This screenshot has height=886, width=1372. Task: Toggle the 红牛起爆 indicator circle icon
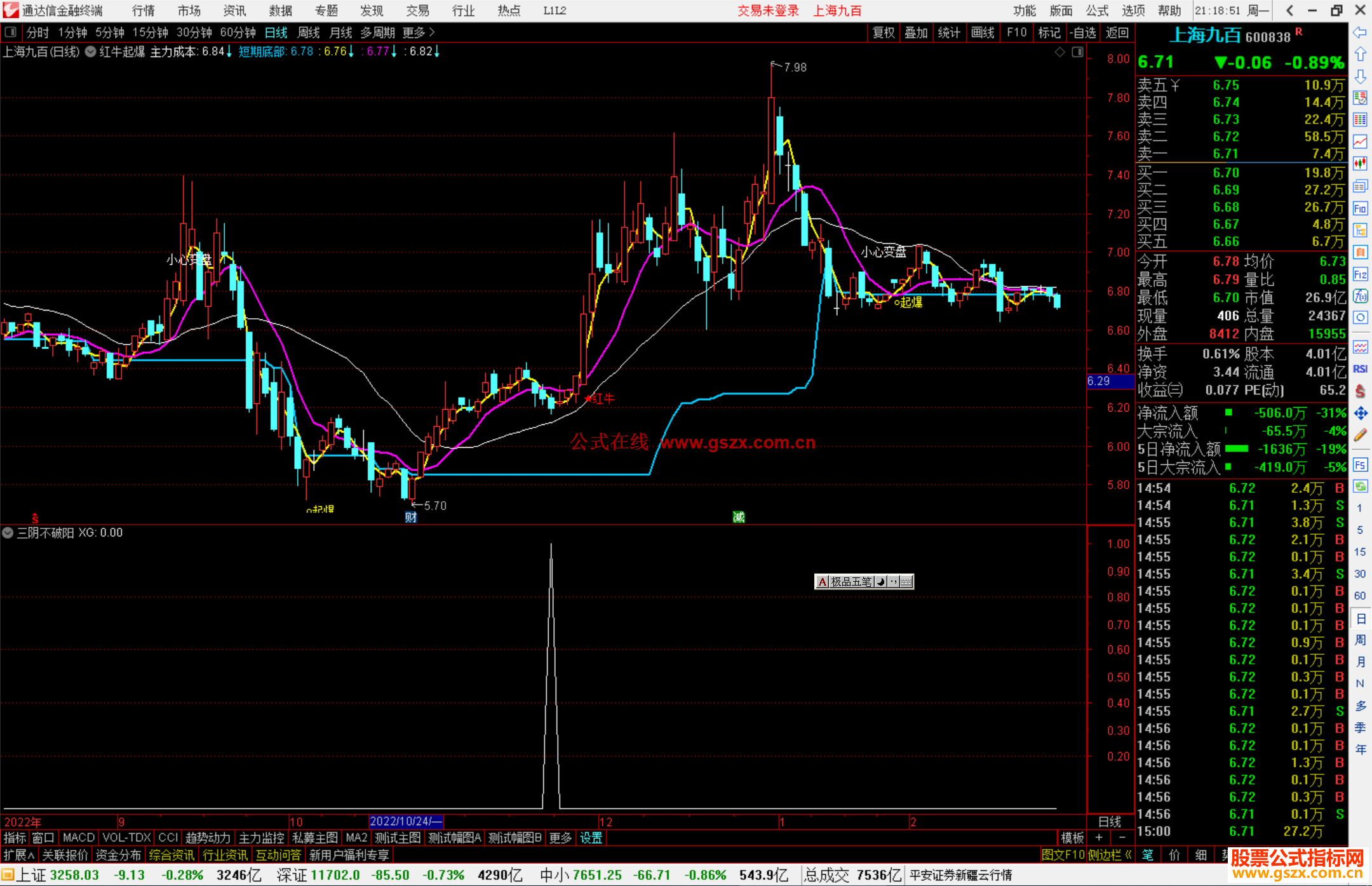(91, 52)
